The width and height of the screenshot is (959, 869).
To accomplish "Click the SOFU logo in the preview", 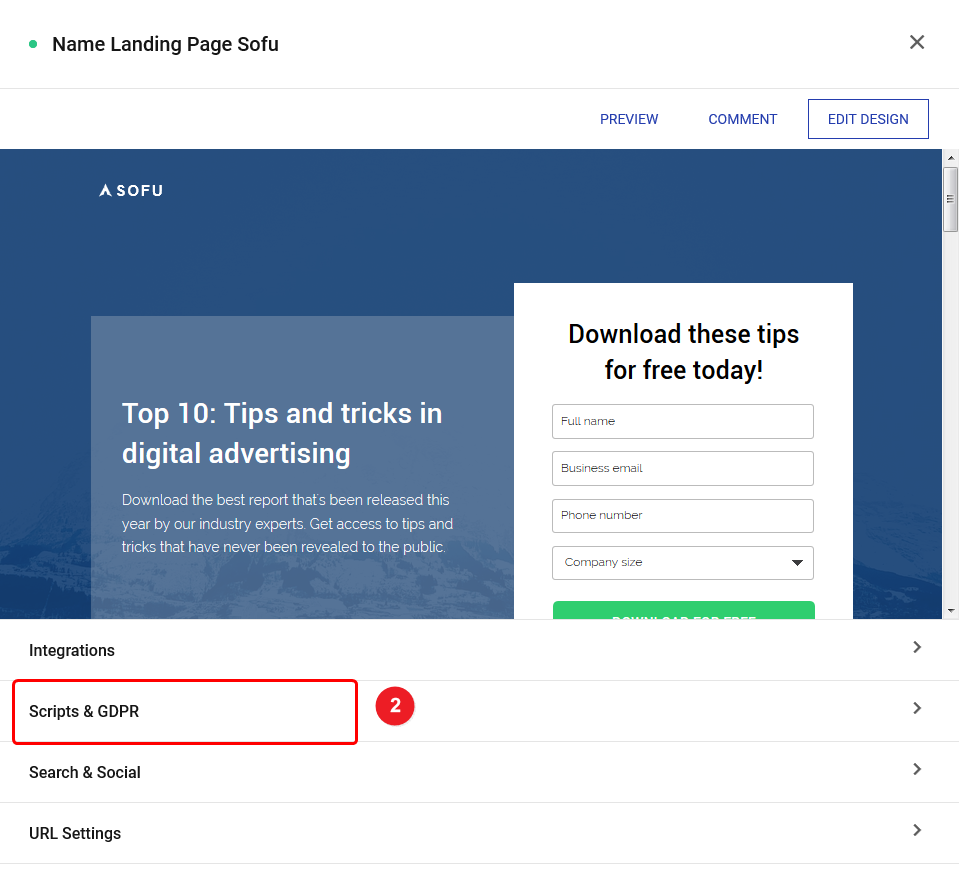I will [x=131, y=190].
